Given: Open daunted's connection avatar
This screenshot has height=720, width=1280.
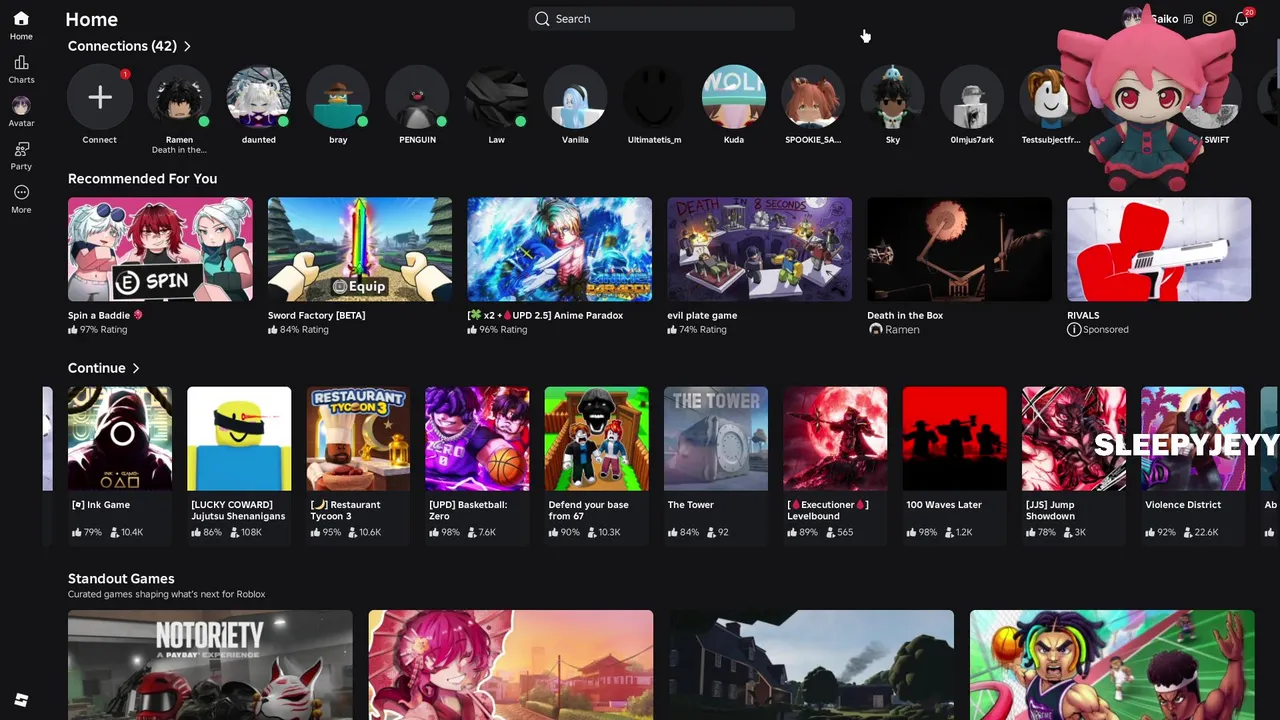Looking at the screenshot, I should coord(259,97).
